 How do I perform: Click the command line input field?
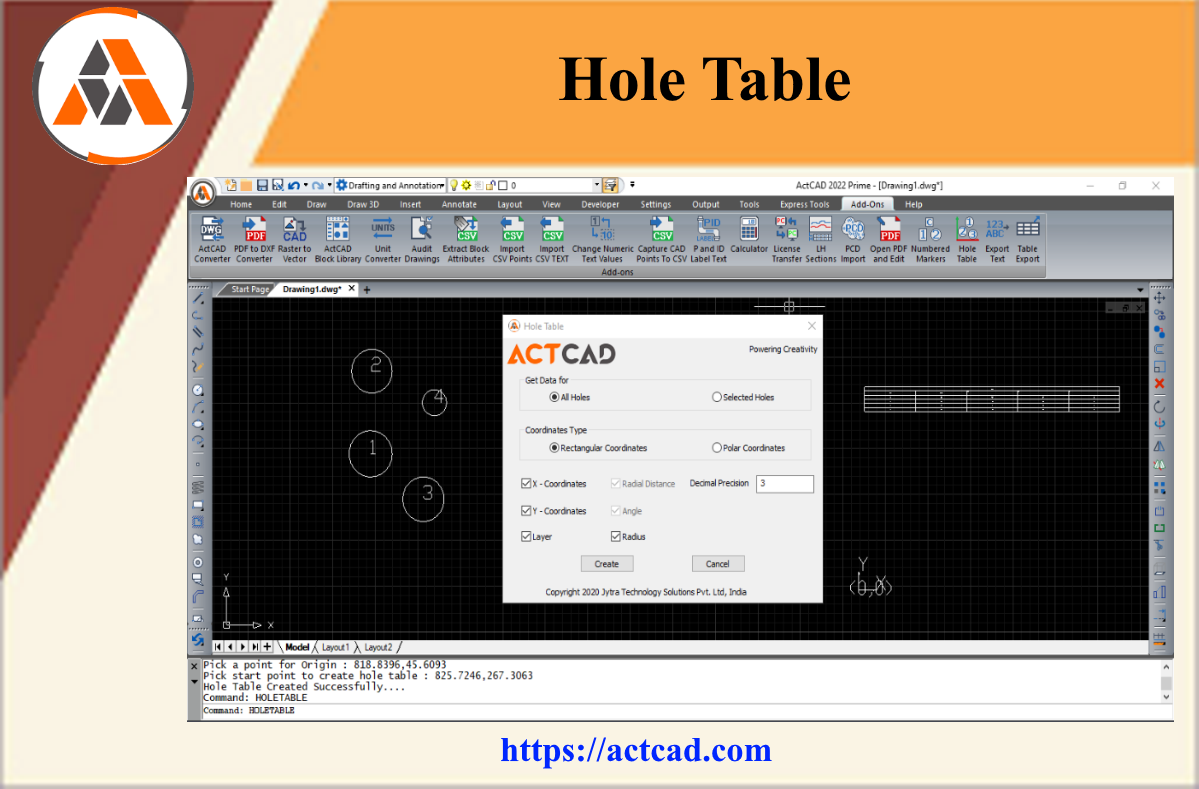[681, 710]
